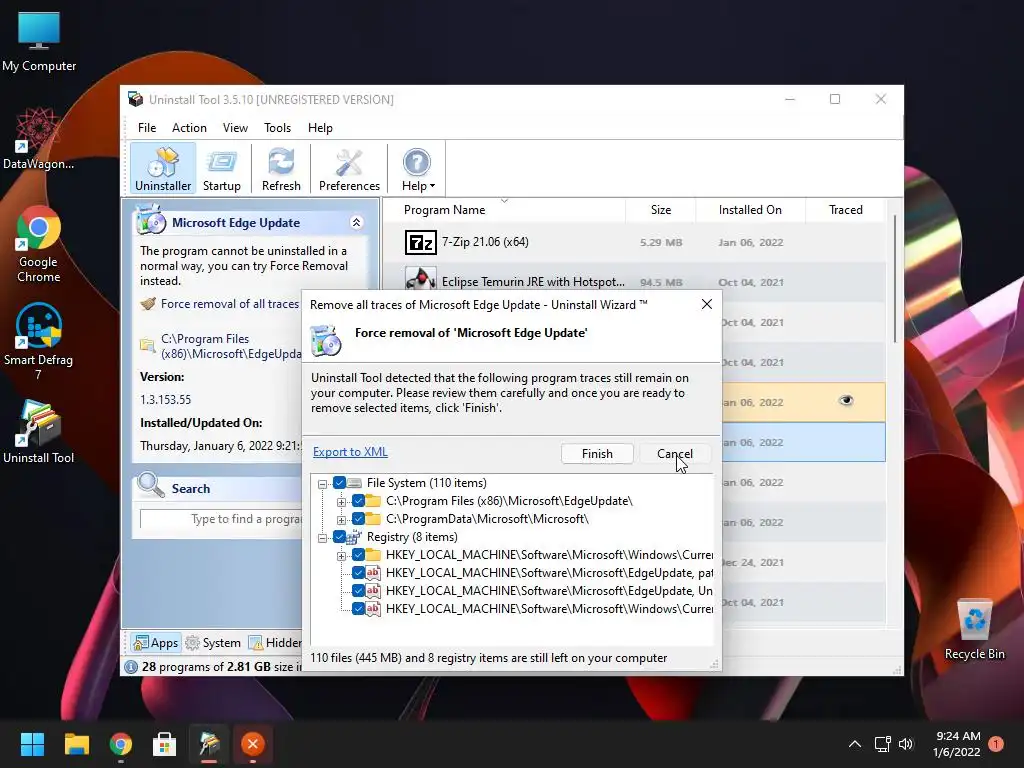Switch to the Startup toolbar icon
The width and height of the screenshot is (1024, 768).
point(221,169)
